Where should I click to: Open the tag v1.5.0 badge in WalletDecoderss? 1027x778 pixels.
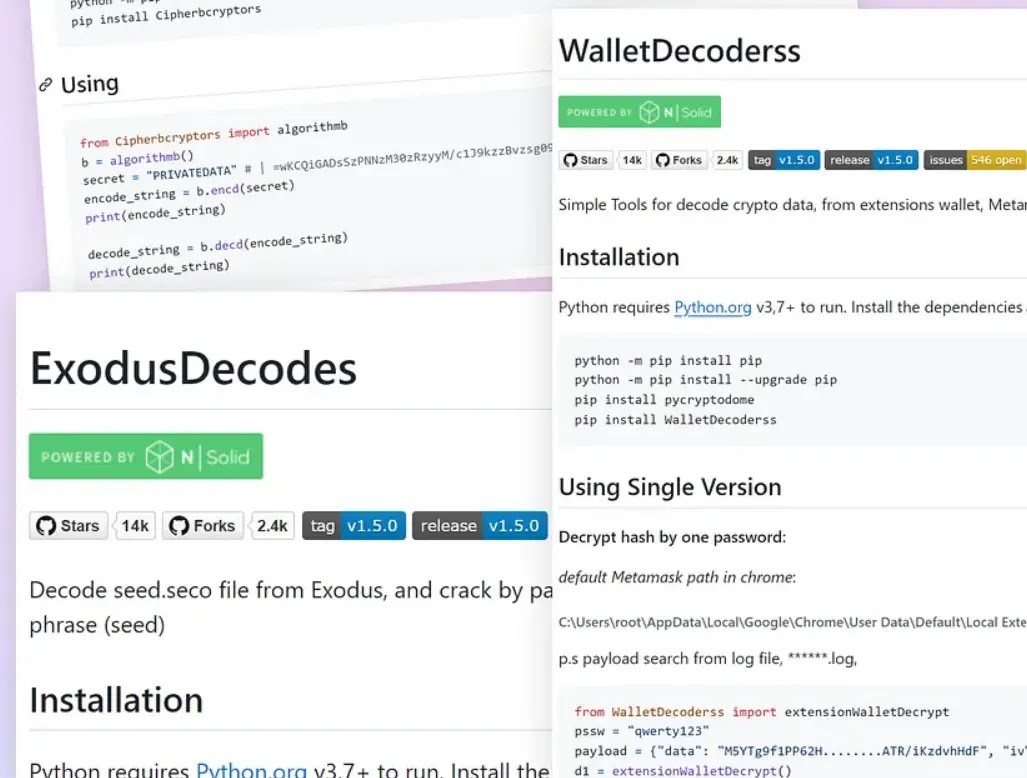tap(784, 160)
